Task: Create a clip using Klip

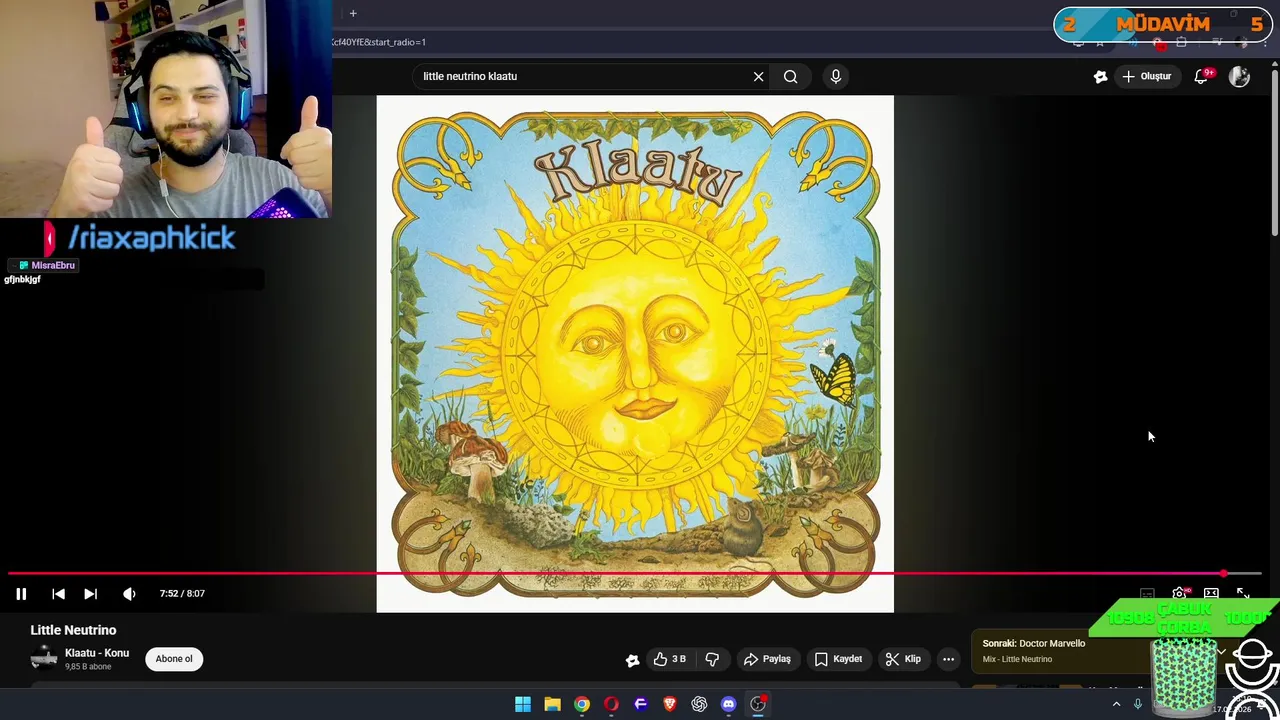Action: click(x=903, y=659)
